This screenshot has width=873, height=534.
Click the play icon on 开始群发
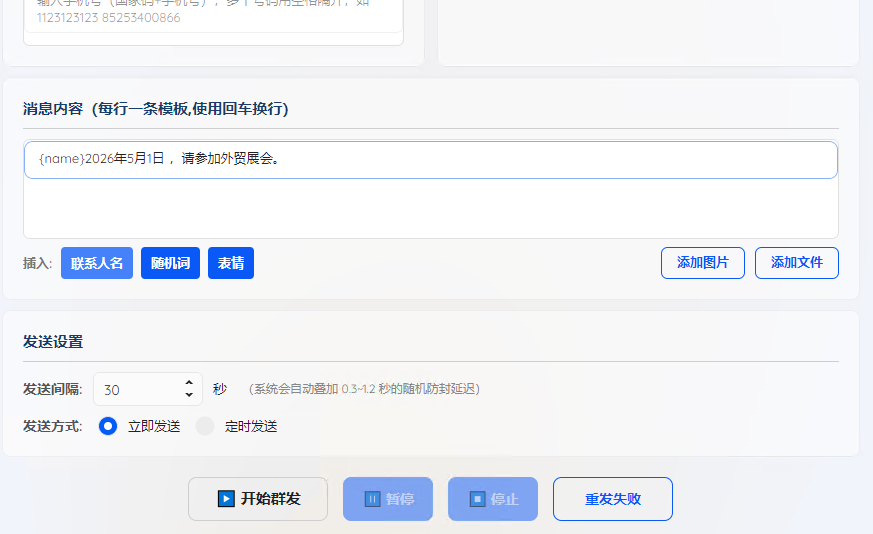[x=226, y=499]
